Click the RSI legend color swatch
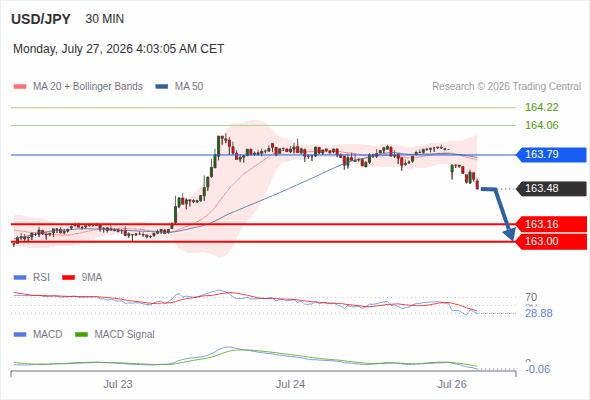Screen dimensions: 590x400 pyautogui.click(x=20, y=278)
